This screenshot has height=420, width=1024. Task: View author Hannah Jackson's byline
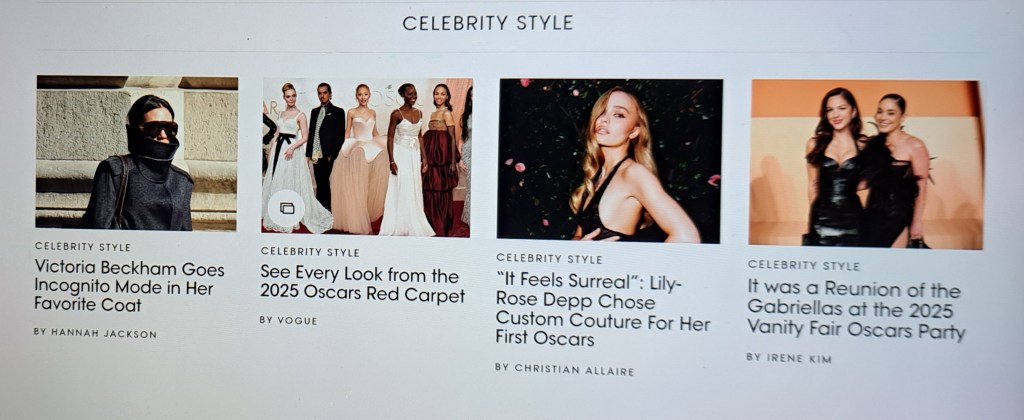(x=95, y=333)
